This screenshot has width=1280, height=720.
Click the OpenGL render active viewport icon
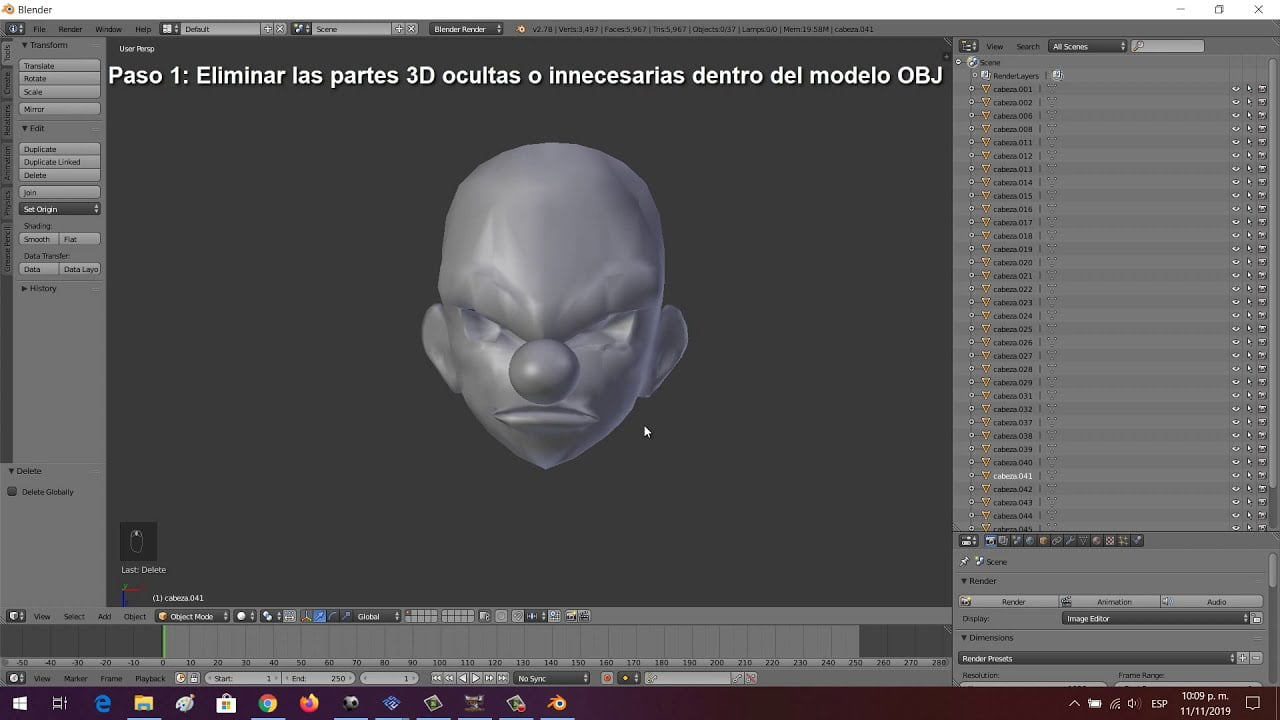(x=570, y=616)
